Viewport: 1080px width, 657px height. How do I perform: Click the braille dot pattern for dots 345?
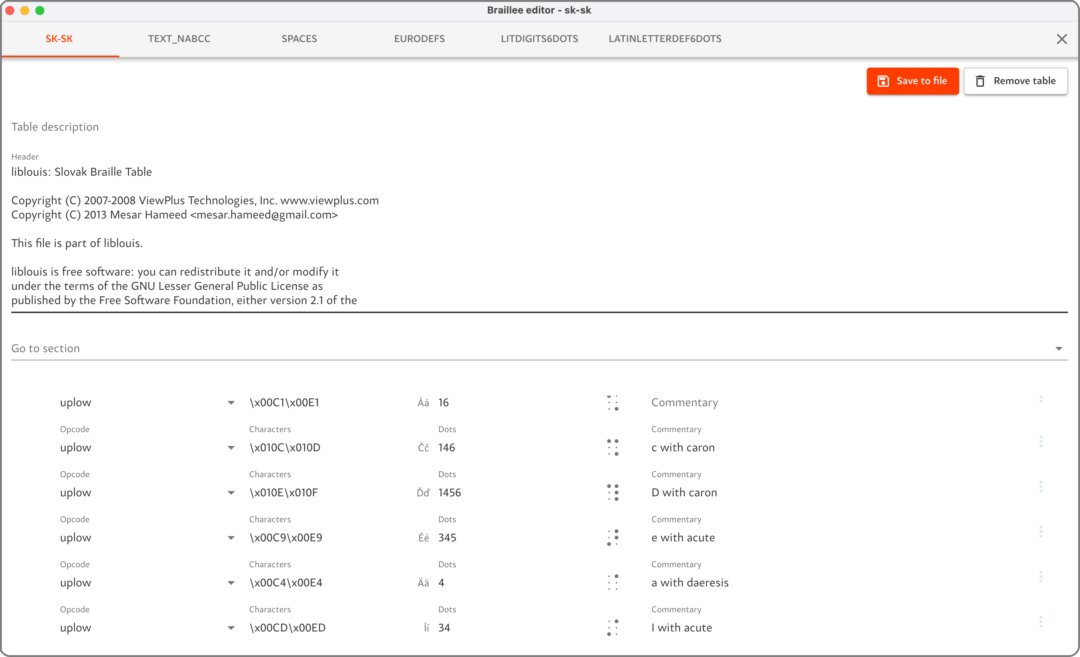(612, 537)
